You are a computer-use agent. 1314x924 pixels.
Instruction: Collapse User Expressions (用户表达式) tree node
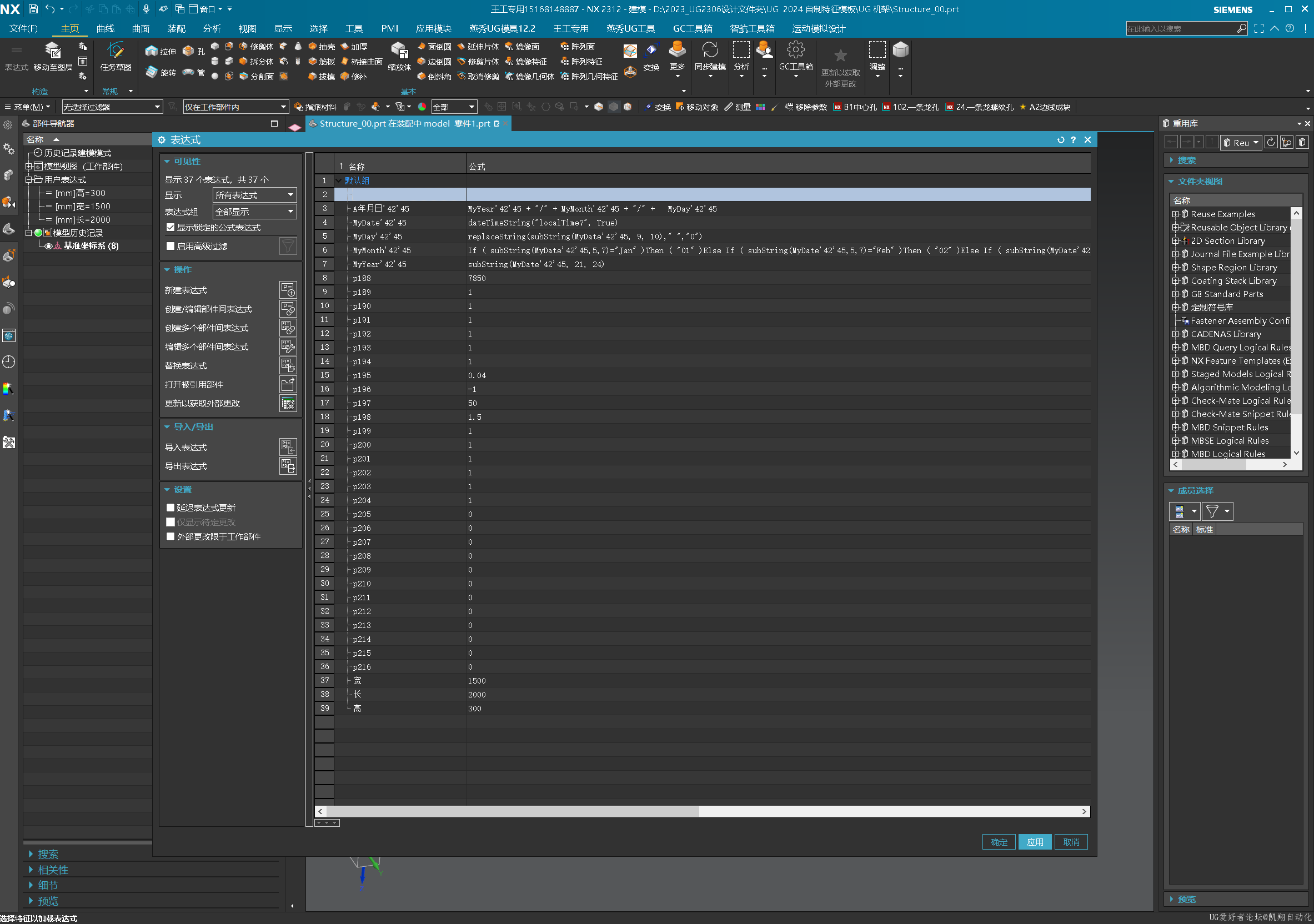point(28,180)
